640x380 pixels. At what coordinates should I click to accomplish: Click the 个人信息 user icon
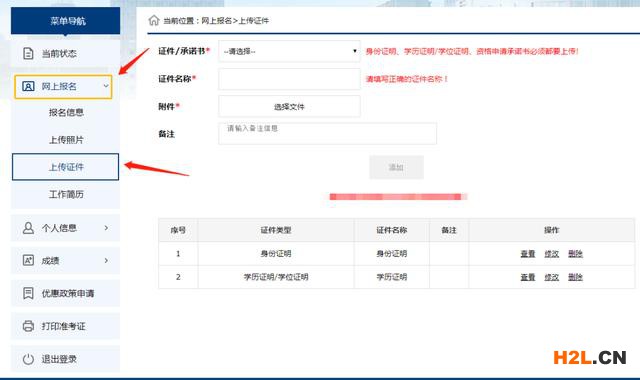point(28,228)
